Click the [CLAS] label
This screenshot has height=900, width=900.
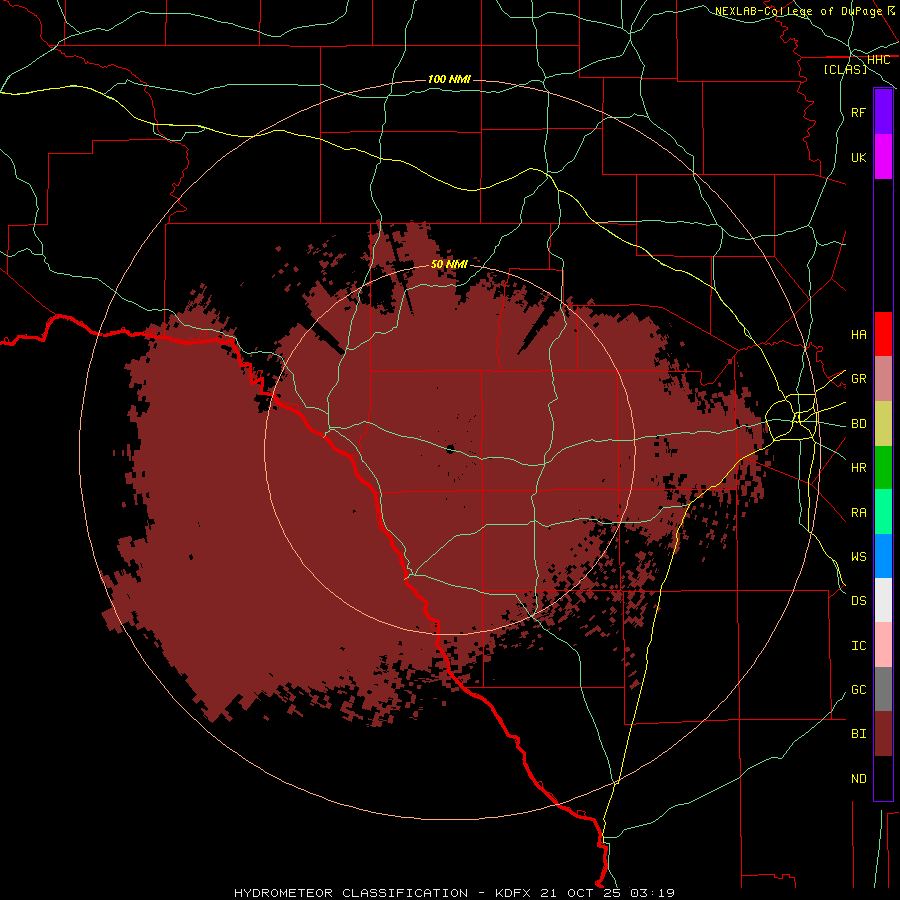pos(845,69)
